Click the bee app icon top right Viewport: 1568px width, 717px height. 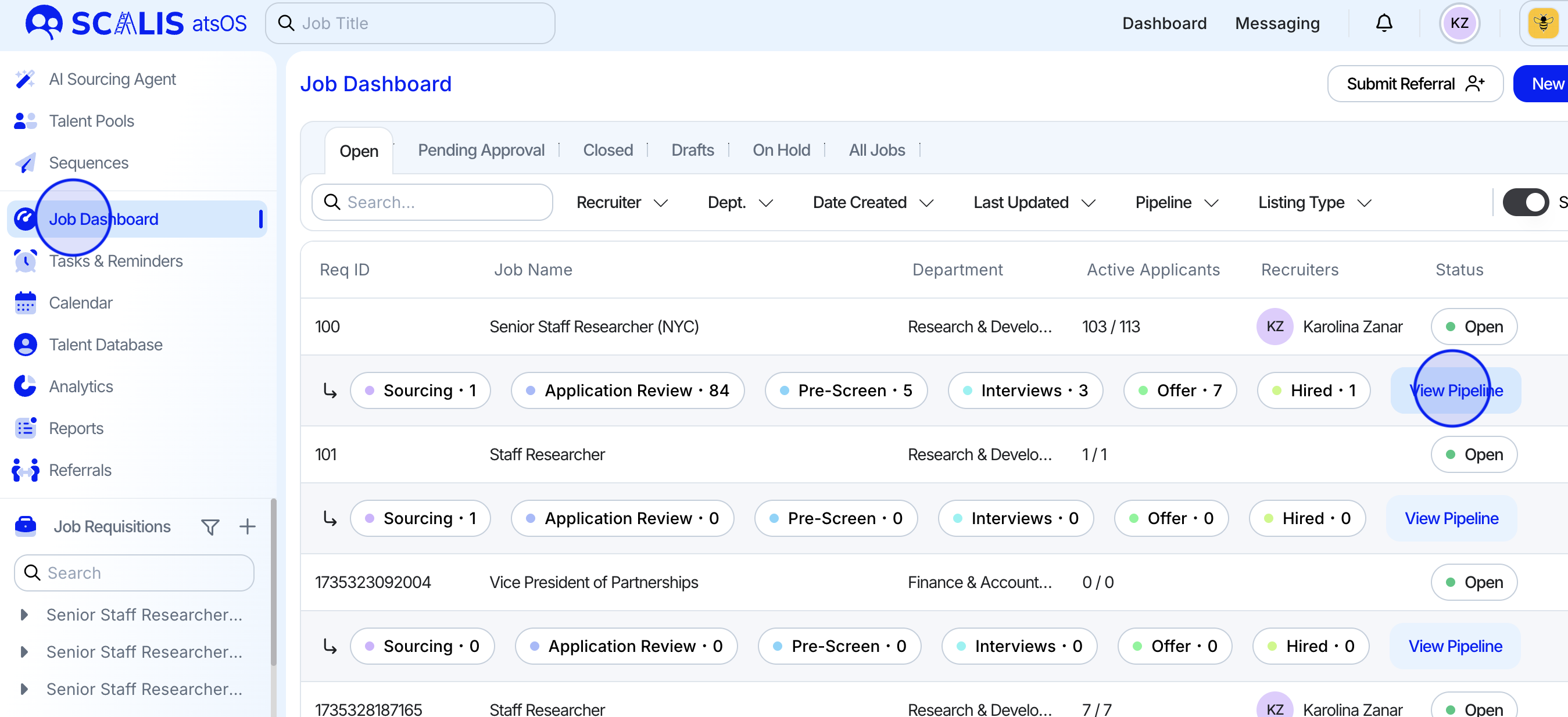click(1543, 23)
